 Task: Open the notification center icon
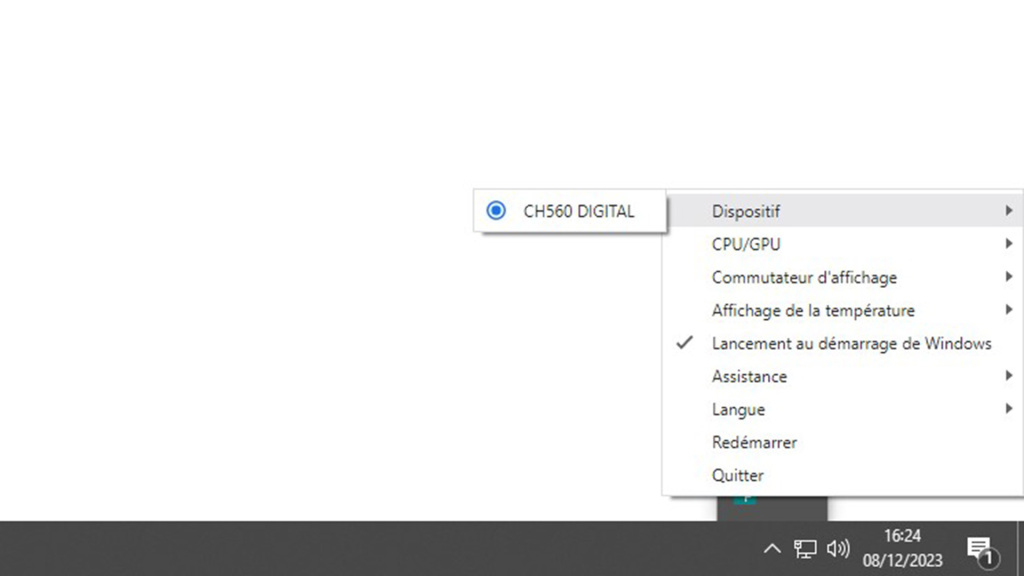point(979,548)
